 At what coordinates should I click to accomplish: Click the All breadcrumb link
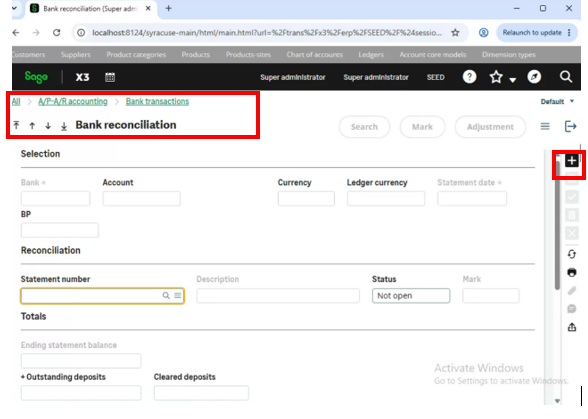16,101
